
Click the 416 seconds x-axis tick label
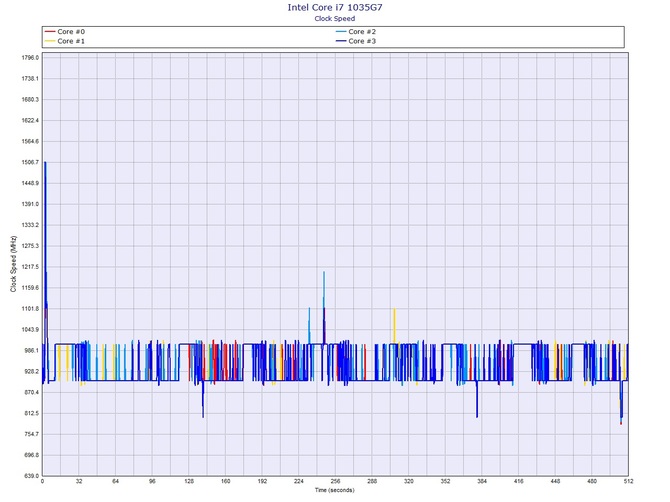[x=519, y=481]
